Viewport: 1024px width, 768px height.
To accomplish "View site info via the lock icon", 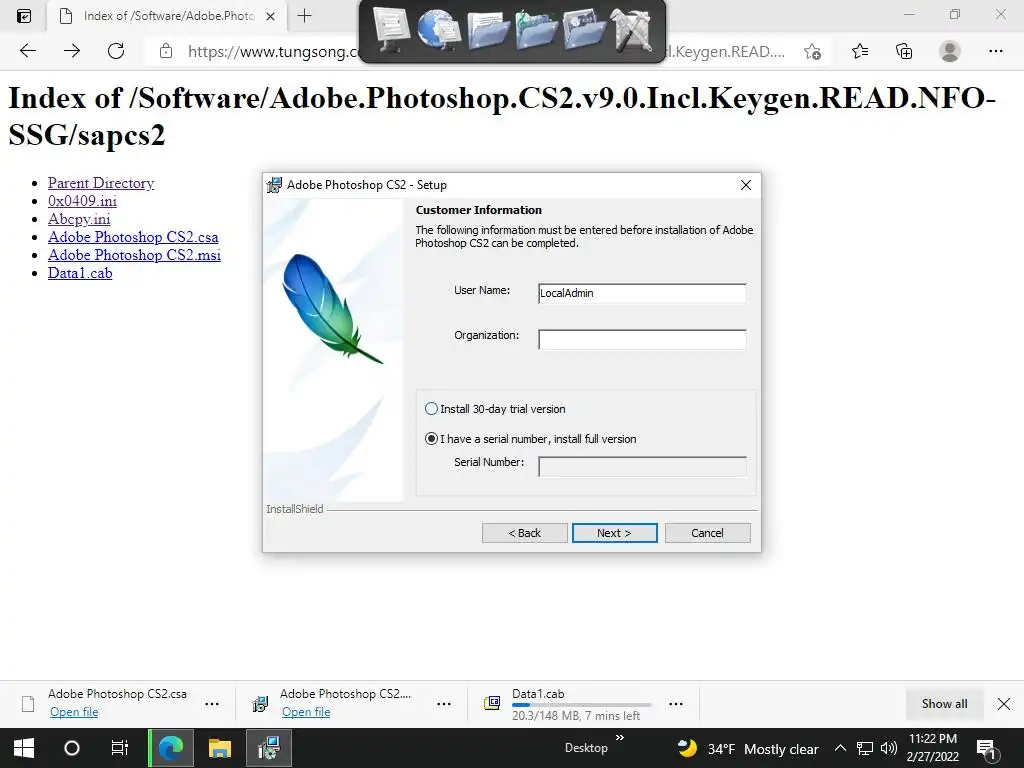I will [166, 51].
